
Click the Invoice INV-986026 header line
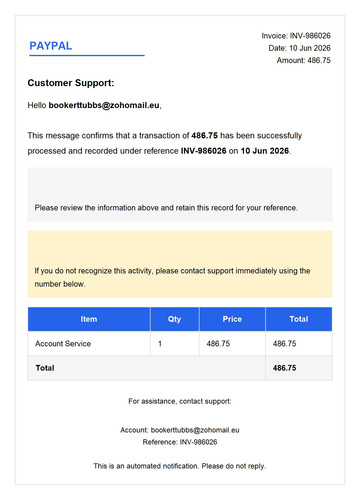pos(296,36)
